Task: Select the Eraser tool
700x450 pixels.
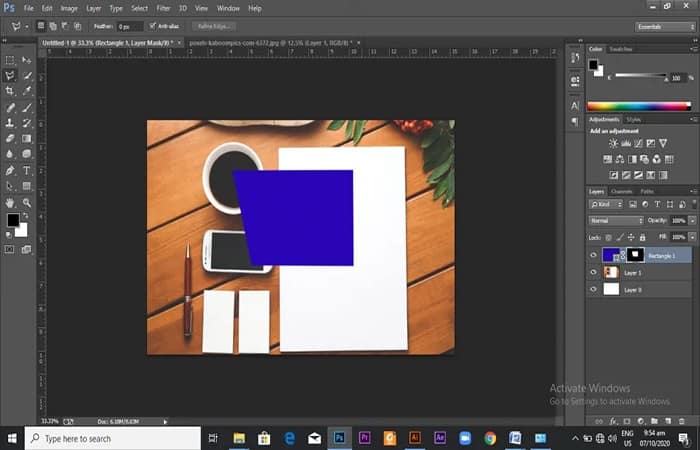Action: point(10,138)
